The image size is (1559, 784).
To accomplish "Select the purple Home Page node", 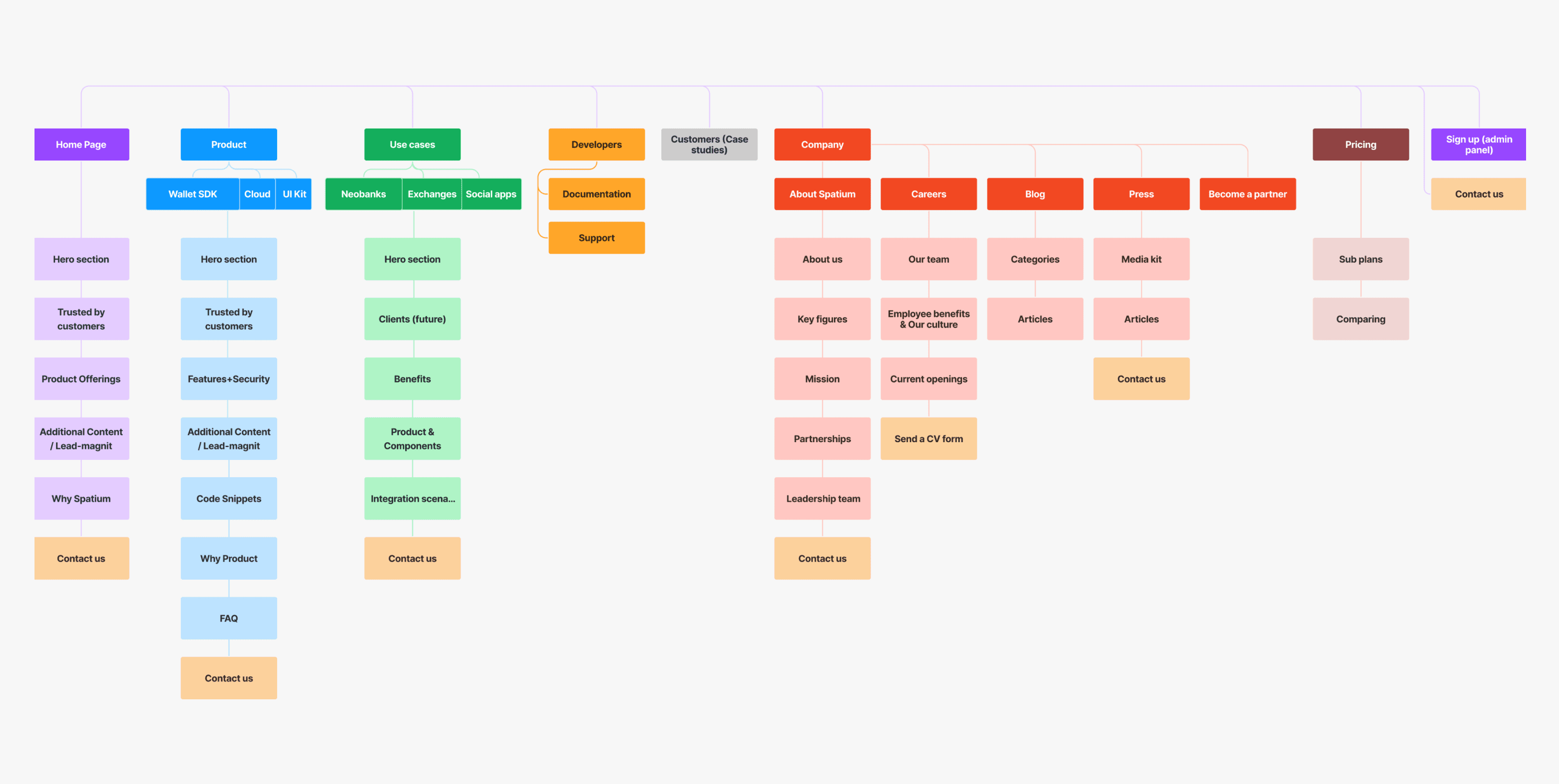I will click(x=82, y=145).
